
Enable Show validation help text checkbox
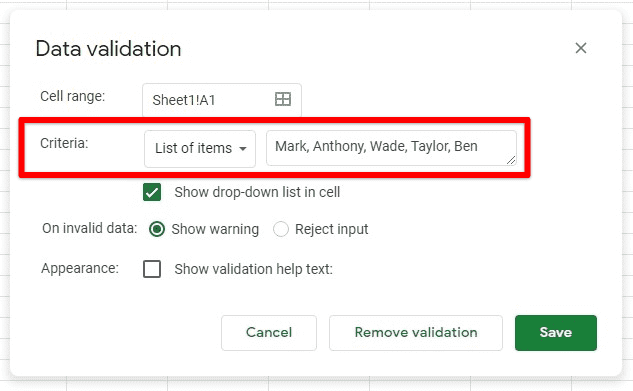(x=152, y=269)
